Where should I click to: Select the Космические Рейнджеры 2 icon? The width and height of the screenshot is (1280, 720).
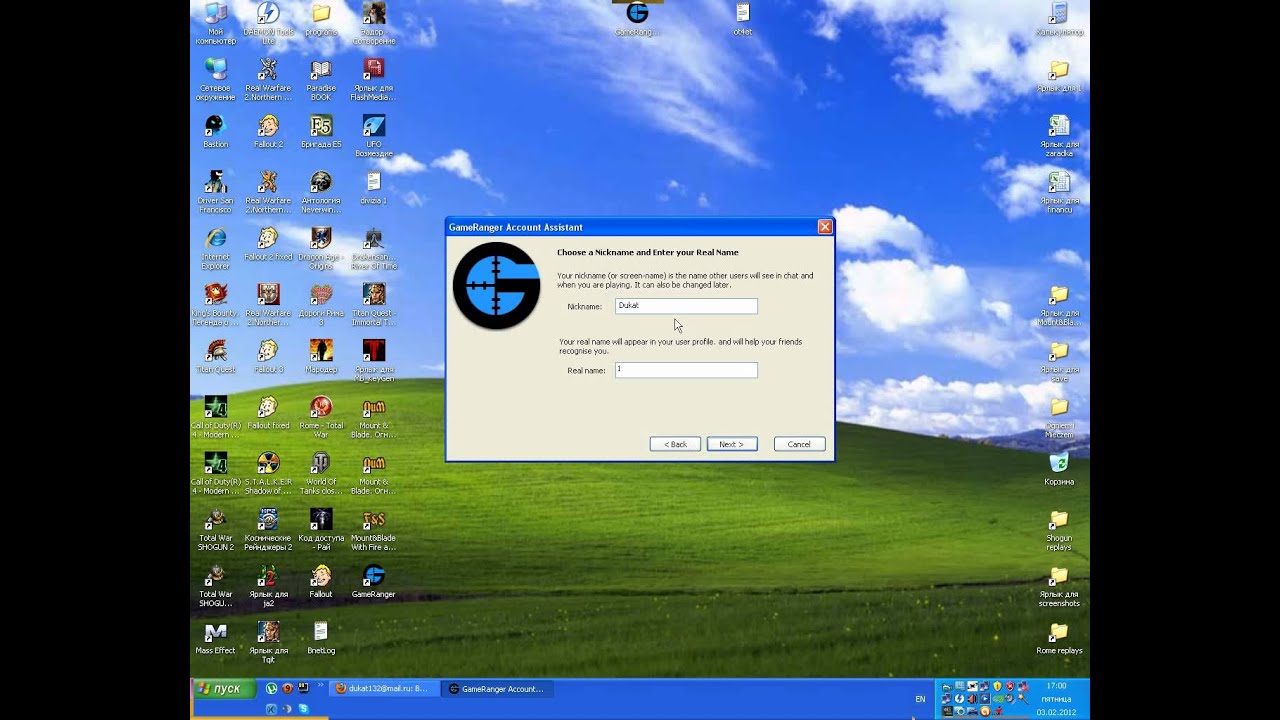pyautogui.click(x=268, y=529)
